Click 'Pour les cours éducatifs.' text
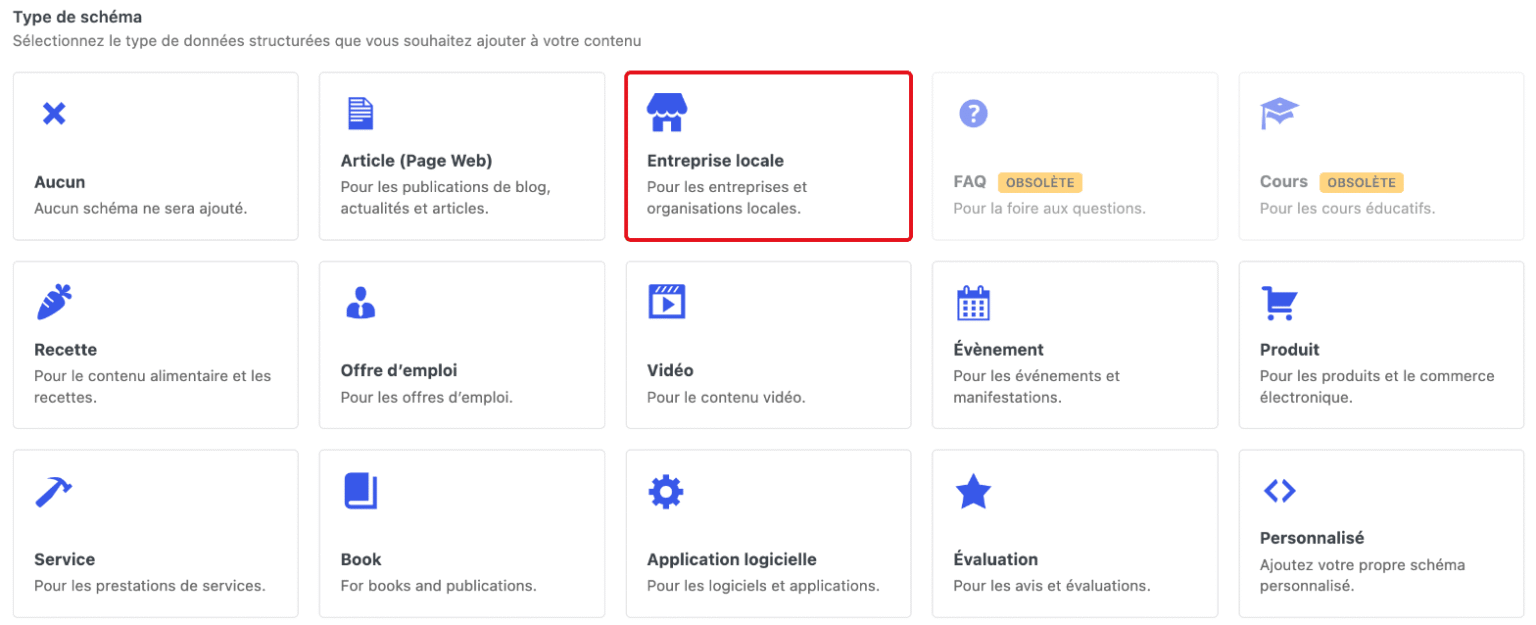1536x625 pixels. [1347, 209]
